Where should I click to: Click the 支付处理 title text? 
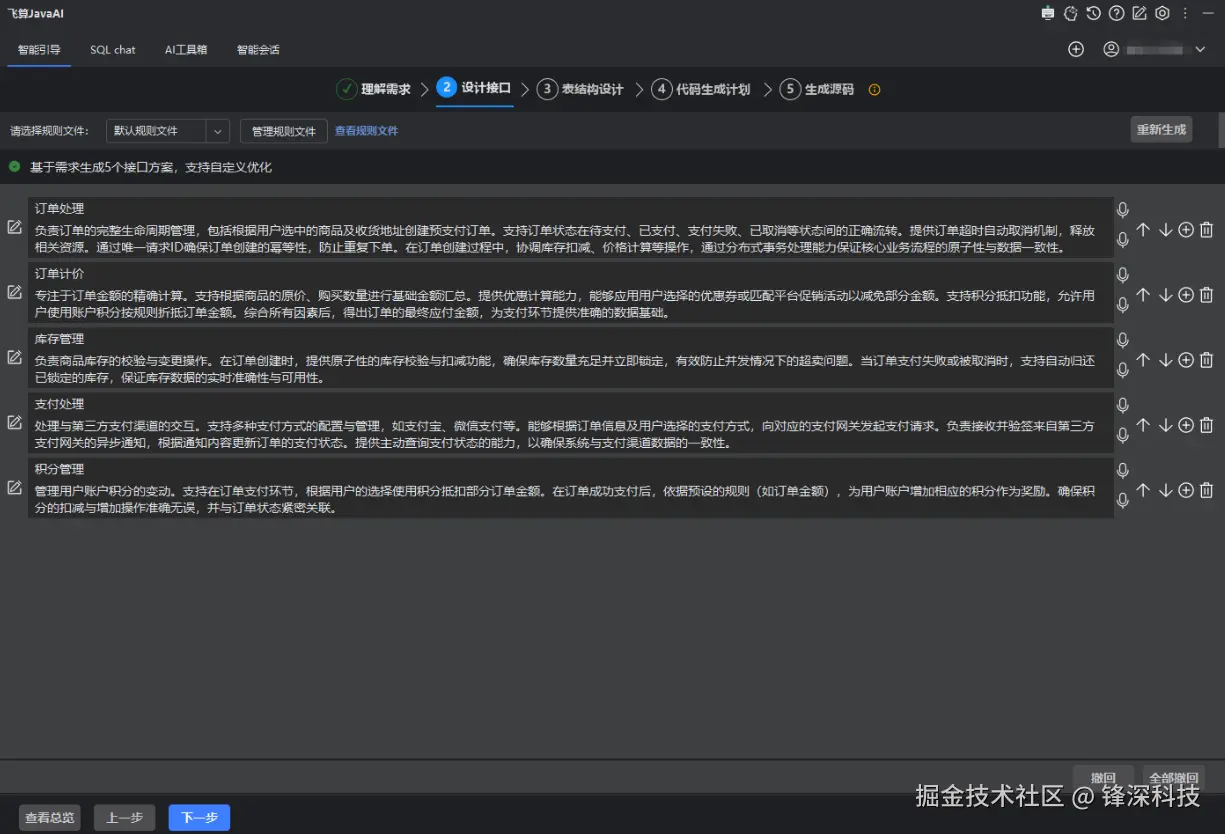click(60, 403)
